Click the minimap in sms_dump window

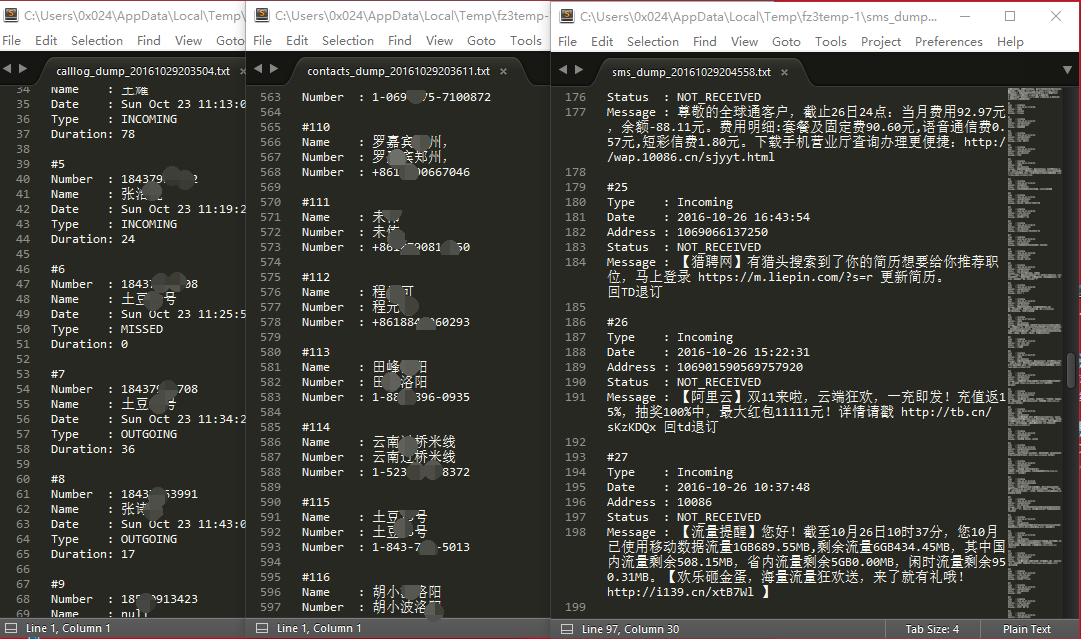(1035, 352)
